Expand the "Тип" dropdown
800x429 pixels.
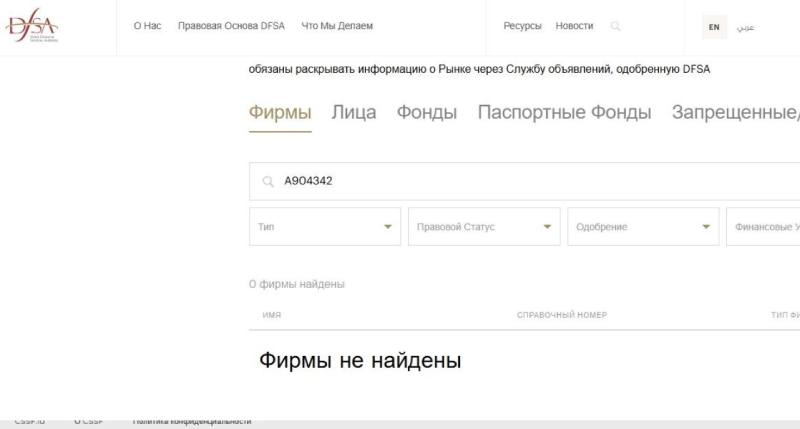pyautogui.click(x=325, y=226)
